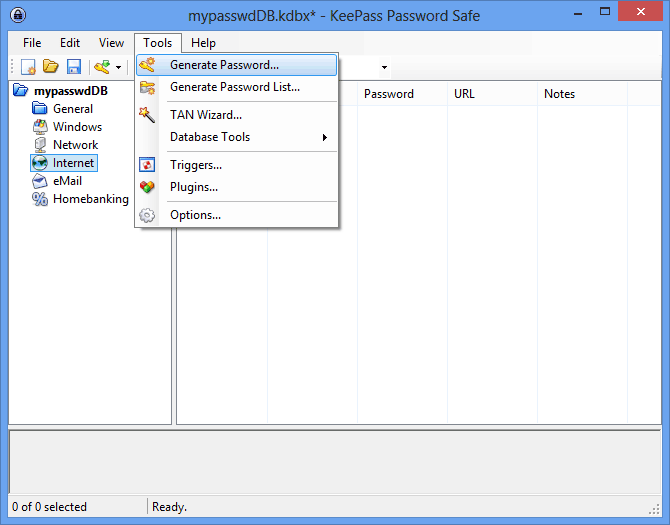Open Database Tools menu entry
The height and width of the screenshot is (525, 670).
(x=237, y=137)
